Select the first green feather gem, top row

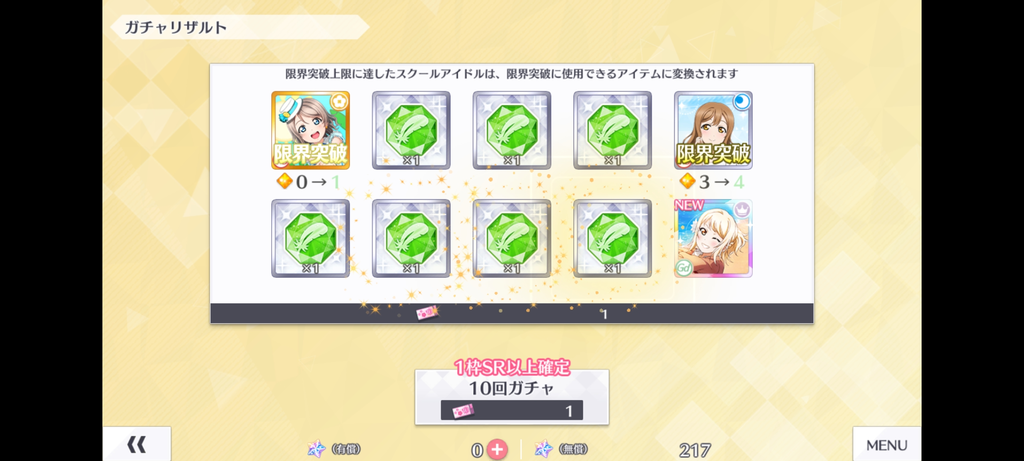(x=411, y=130)
